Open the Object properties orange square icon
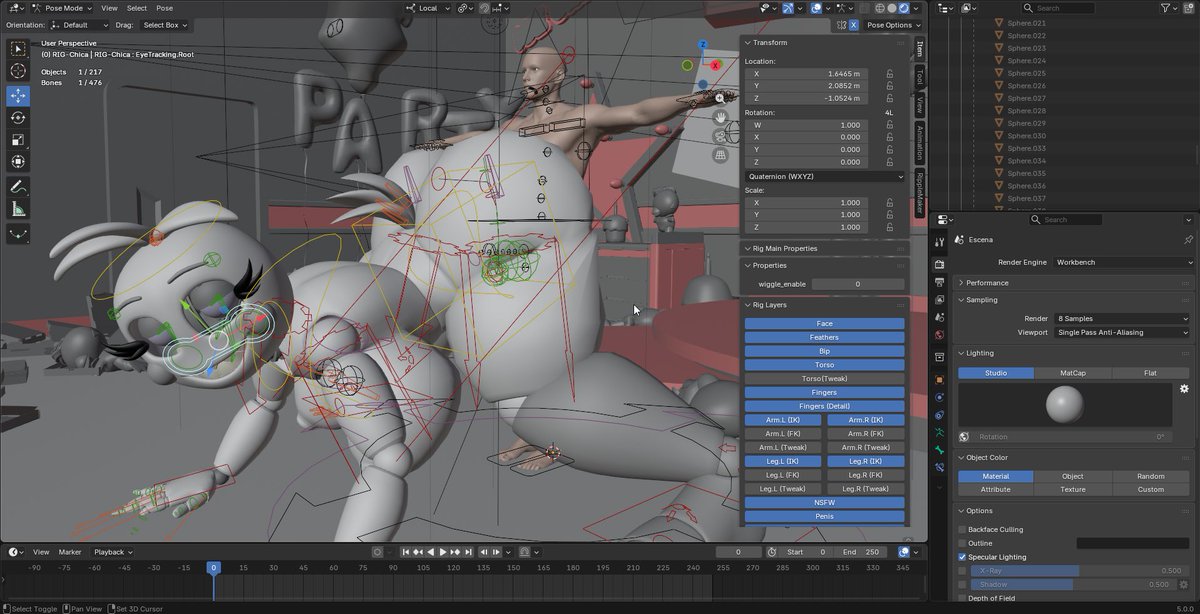The height and width of the screenshot is (614, 1200). 939,380
